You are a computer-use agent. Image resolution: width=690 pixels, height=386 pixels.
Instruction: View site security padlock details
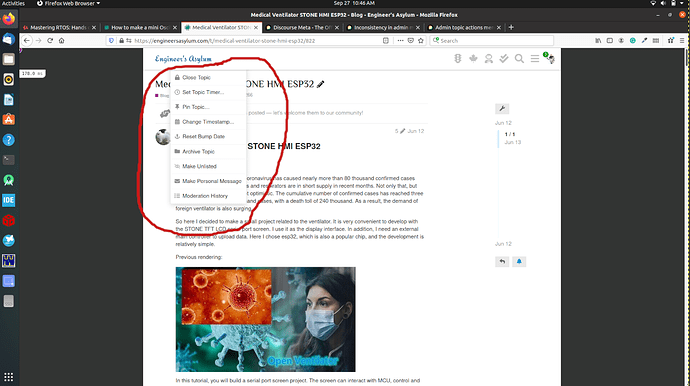point(121,40)
